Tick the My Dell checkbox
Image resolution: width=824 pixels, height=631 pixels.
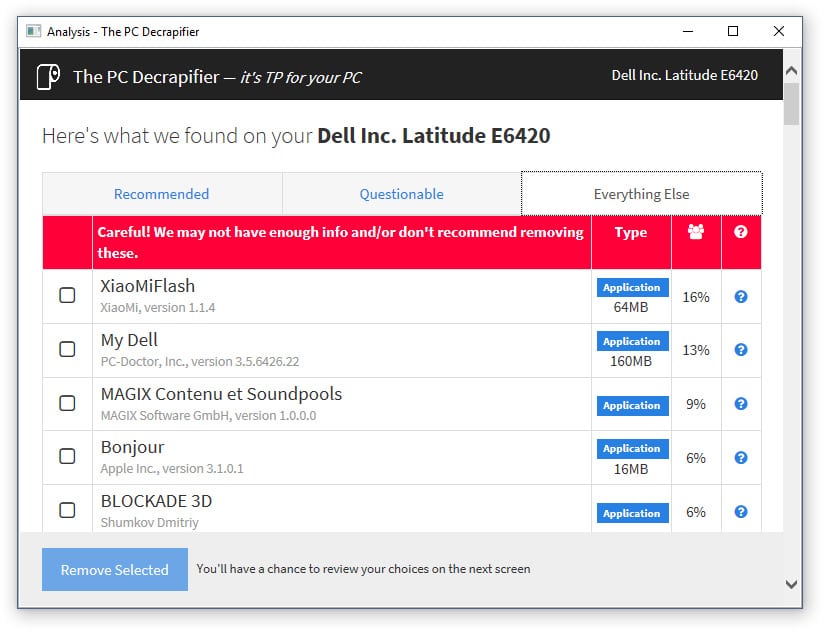(67, 349)
